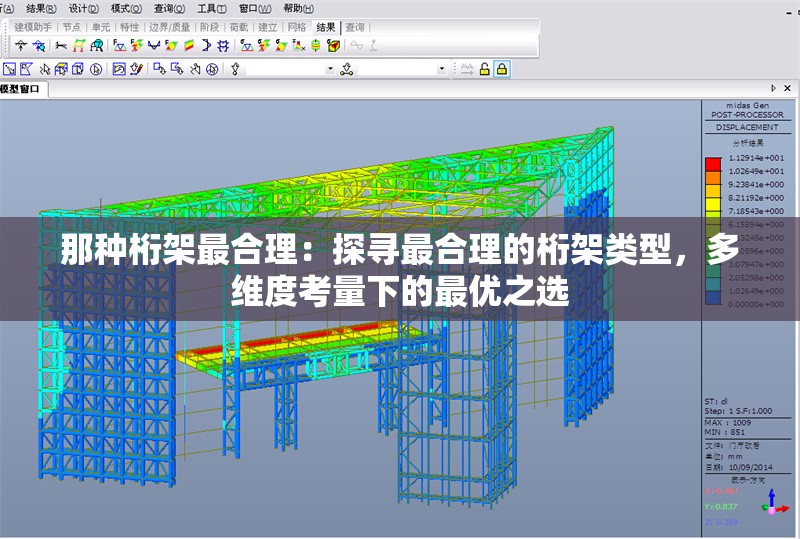
Task: Expand the first empty toolbar dropdown
Action: (x=331, y=69)
